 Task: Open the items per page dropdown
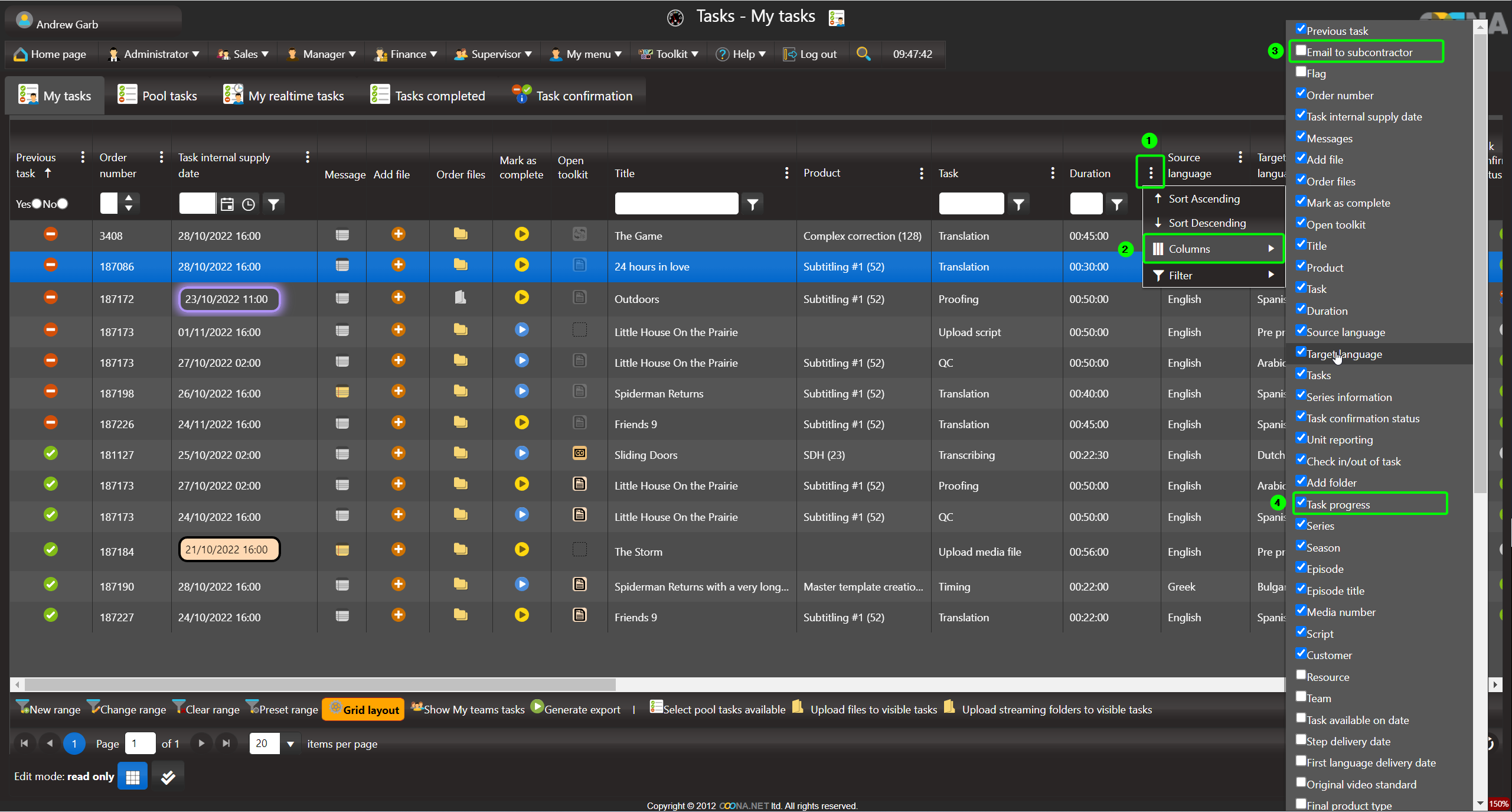tap(290, 744)
